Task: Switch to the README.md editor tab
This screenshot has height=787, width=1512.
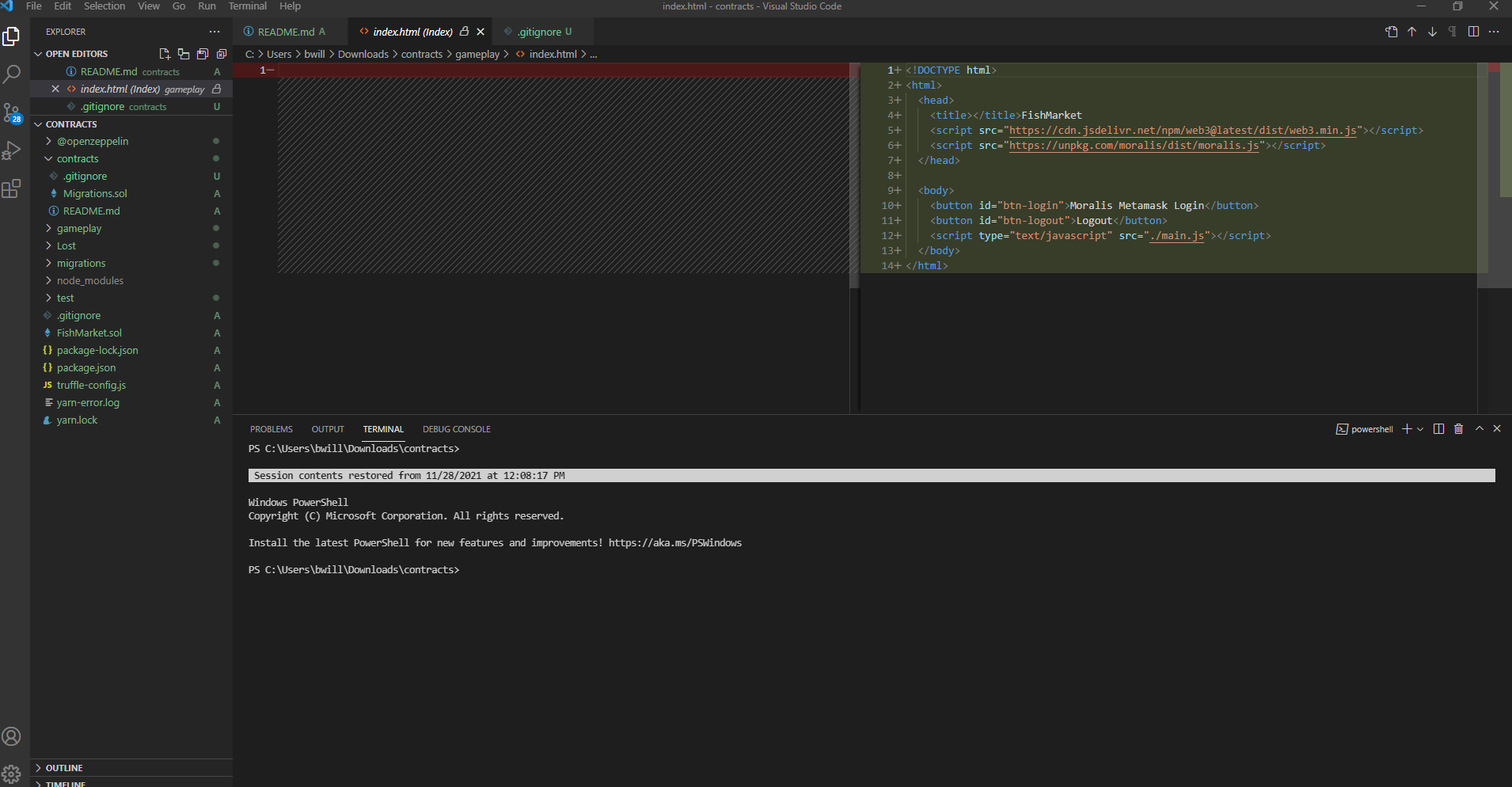Action: coord(286,32)
